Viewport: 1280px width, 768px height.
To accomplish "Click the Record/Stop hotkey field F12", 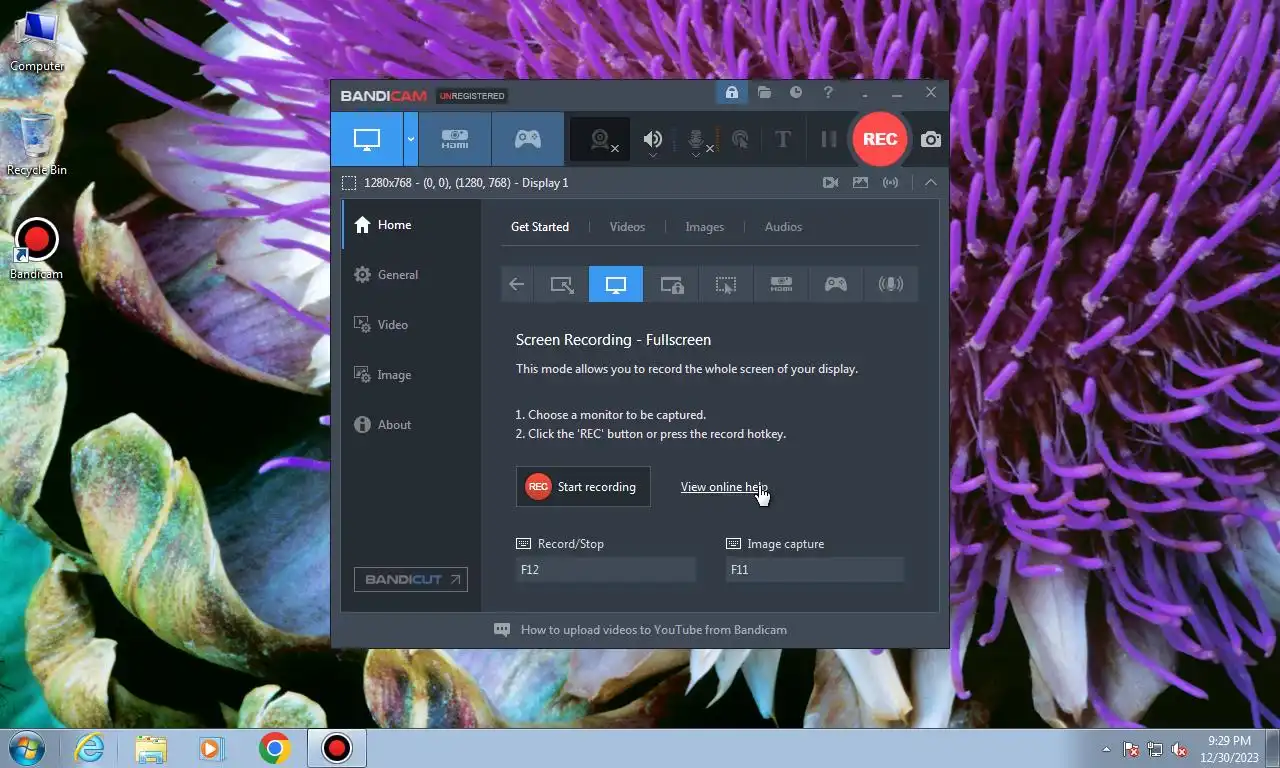I will tap(606, 570).
